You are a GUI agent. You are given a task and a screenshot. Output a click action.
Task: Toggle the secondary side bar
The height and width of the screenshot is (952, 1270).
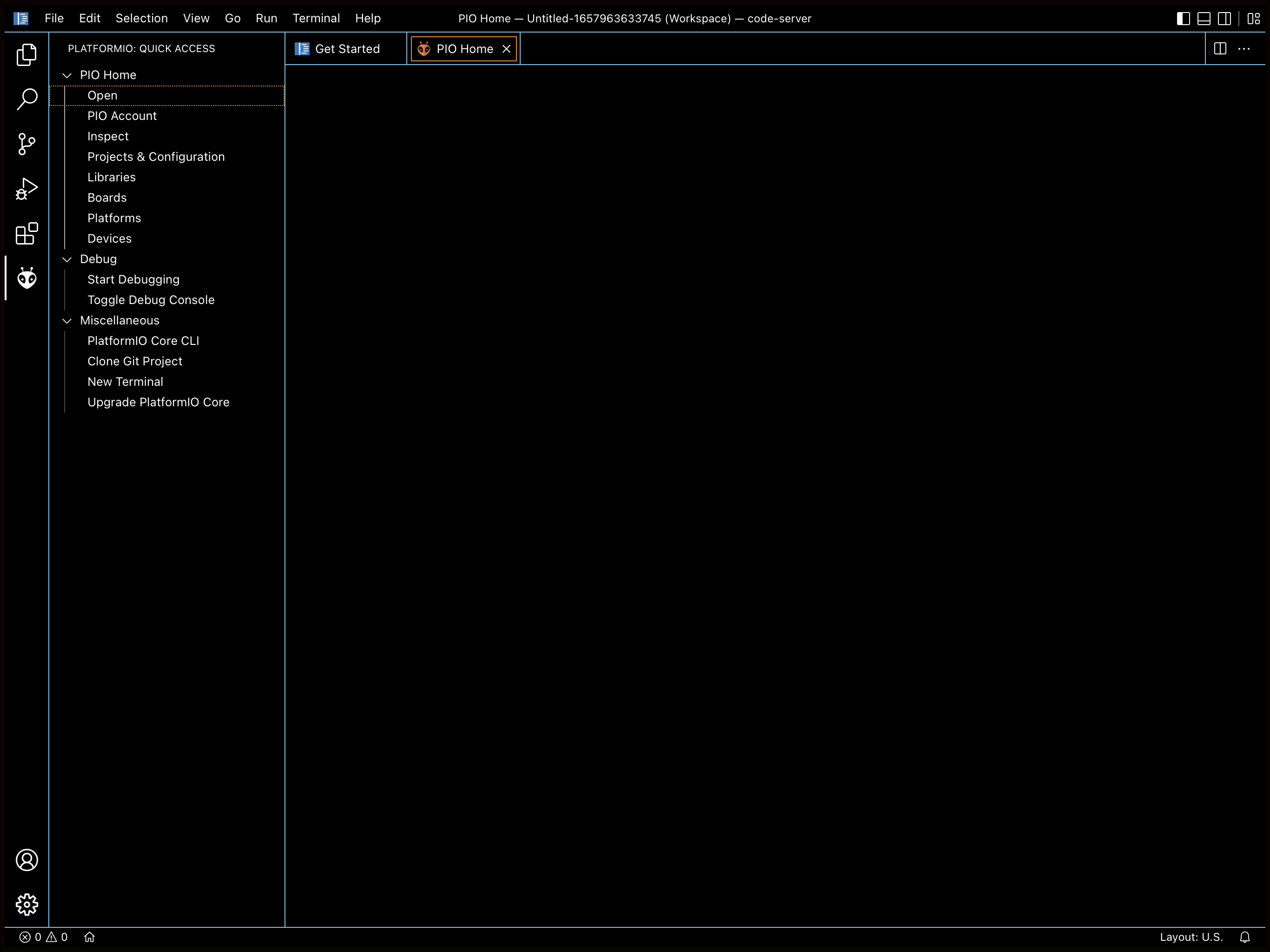coord(1224,19)
